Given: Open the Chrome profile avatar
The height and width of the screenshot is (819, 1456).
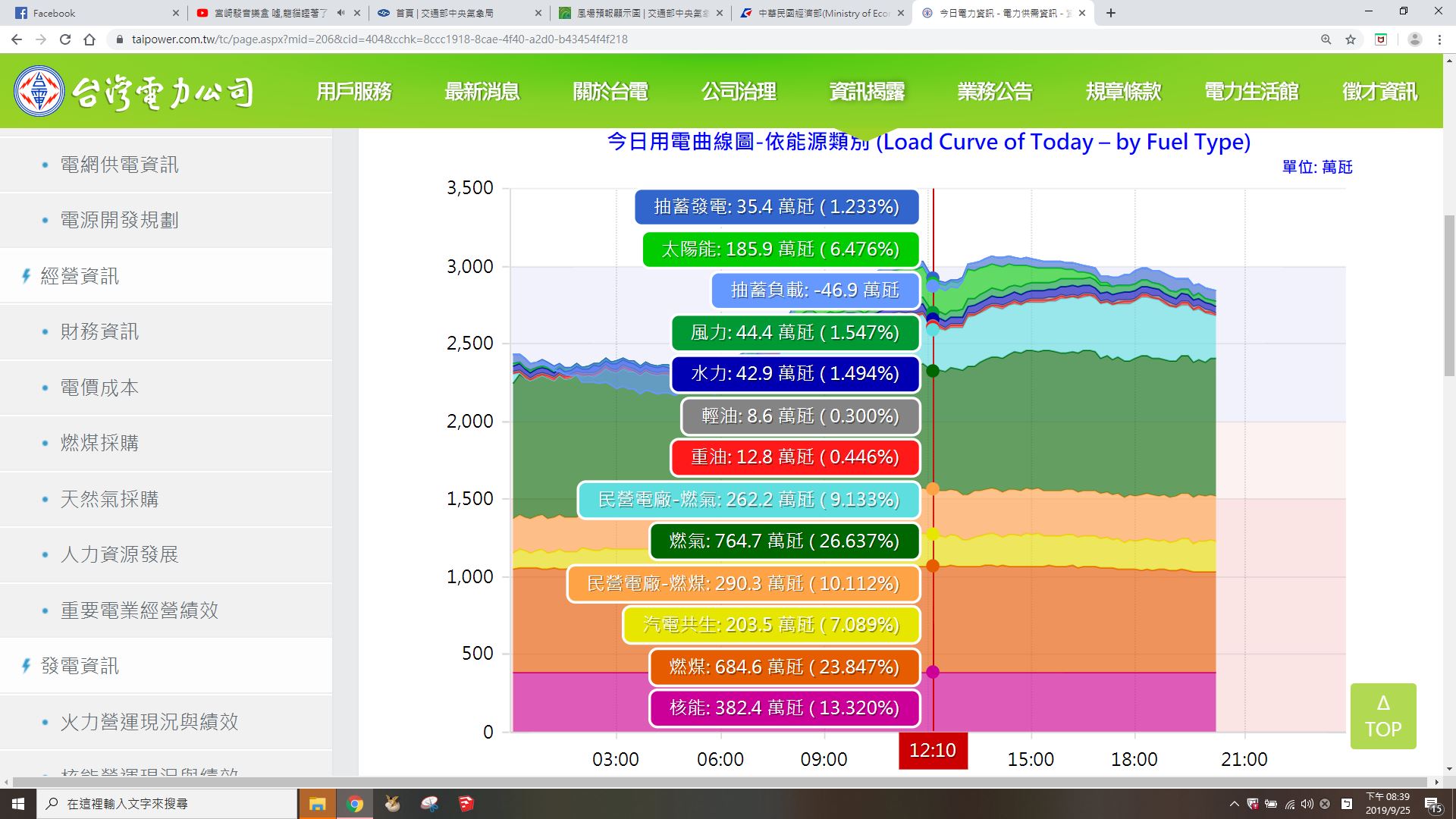Looking at the screenshot, I should [1414, 39].
